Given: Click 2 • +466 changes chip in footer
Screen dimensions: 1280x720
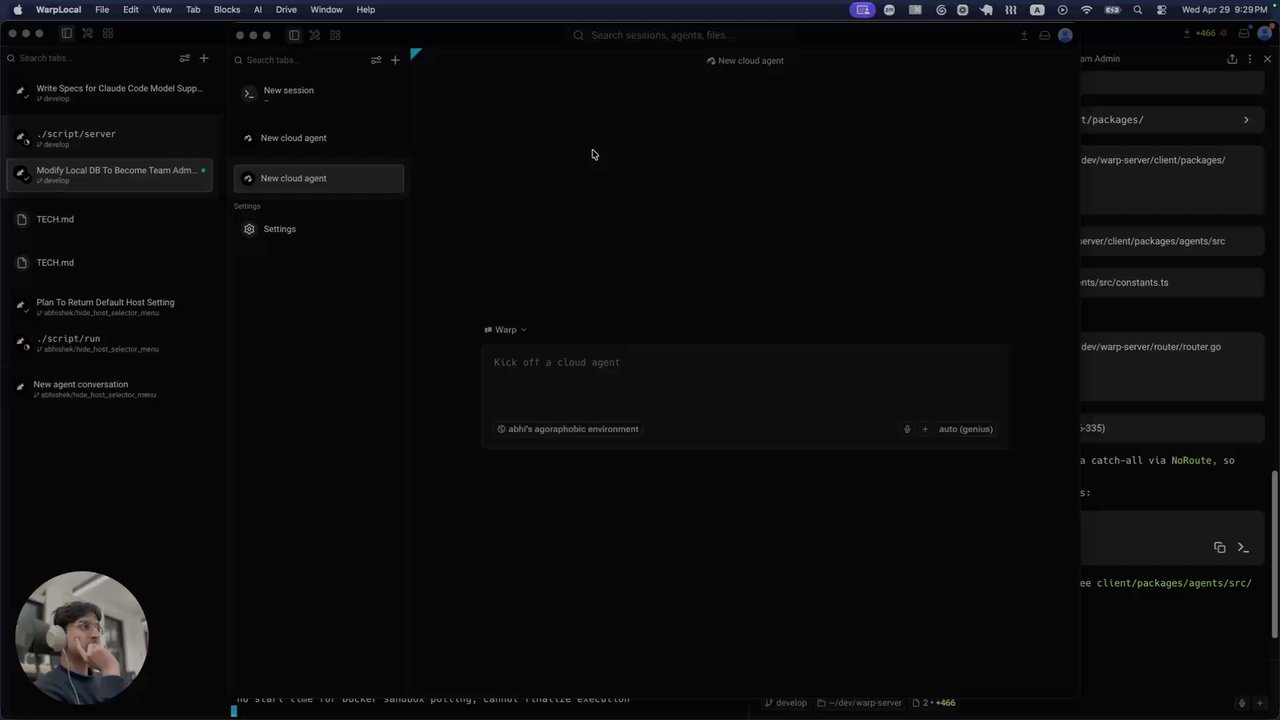Looking at the screenshot, I should click(934, 703).
